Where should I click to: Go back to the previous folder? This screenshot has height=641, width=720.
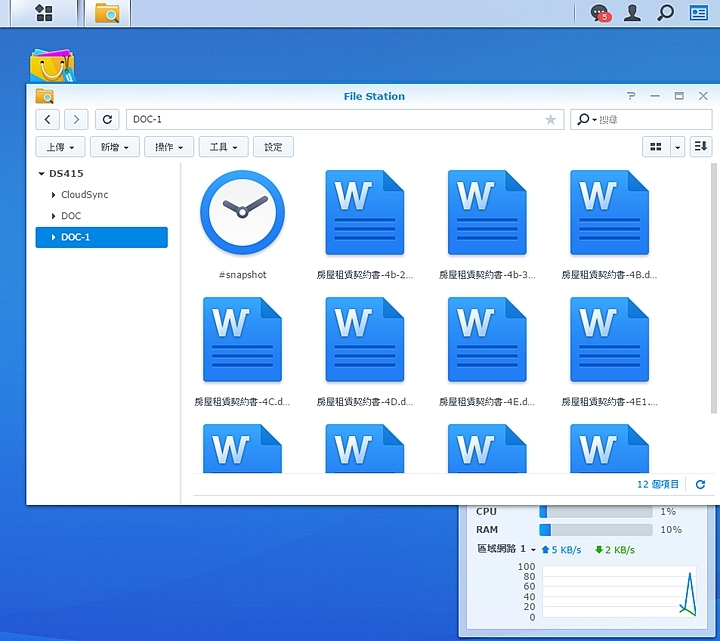tap(48, 120)
